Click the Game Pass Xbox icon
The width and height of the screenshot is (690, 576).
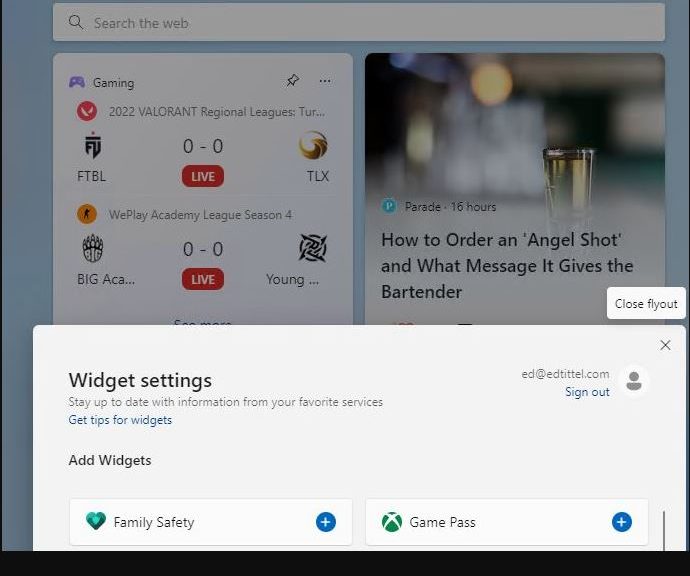tap(392, 522)
